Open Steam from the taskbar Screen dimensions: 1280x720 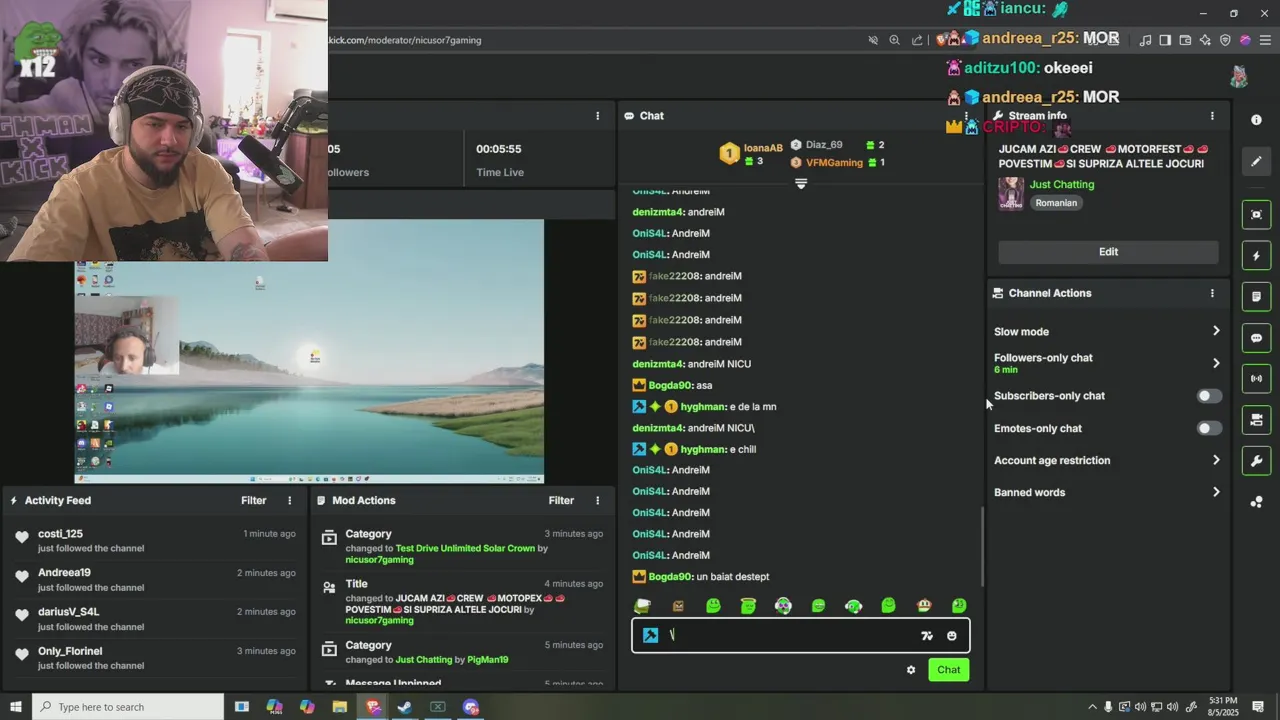pos(405,707)
